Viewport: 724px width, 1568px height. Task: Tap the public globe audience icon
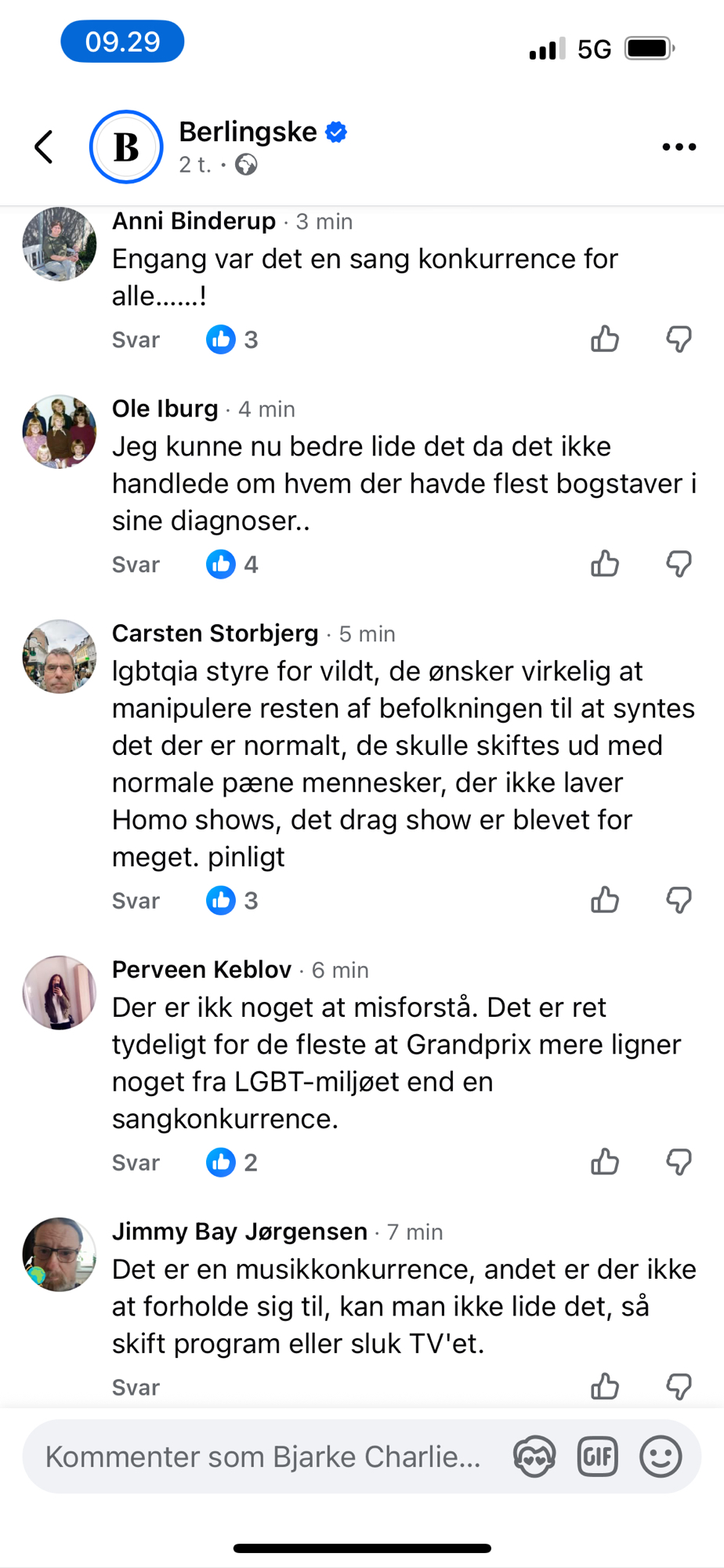[x=246, y=165]
